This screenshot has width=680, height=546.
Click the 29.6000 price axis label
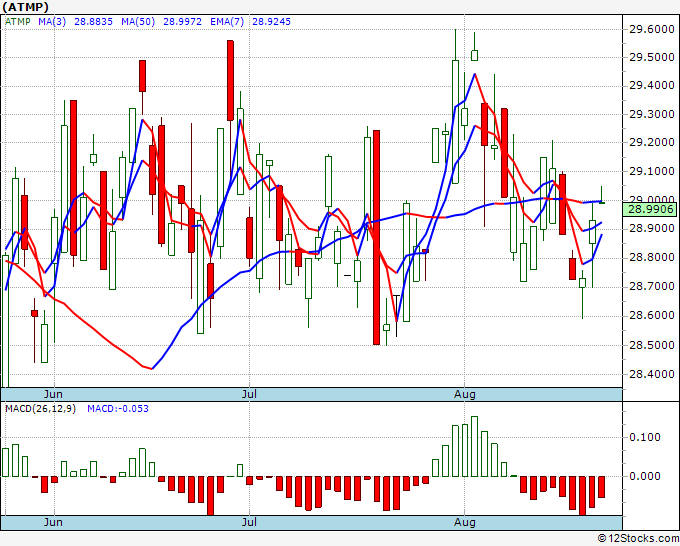pyautogui.click(x=651, y=29)
